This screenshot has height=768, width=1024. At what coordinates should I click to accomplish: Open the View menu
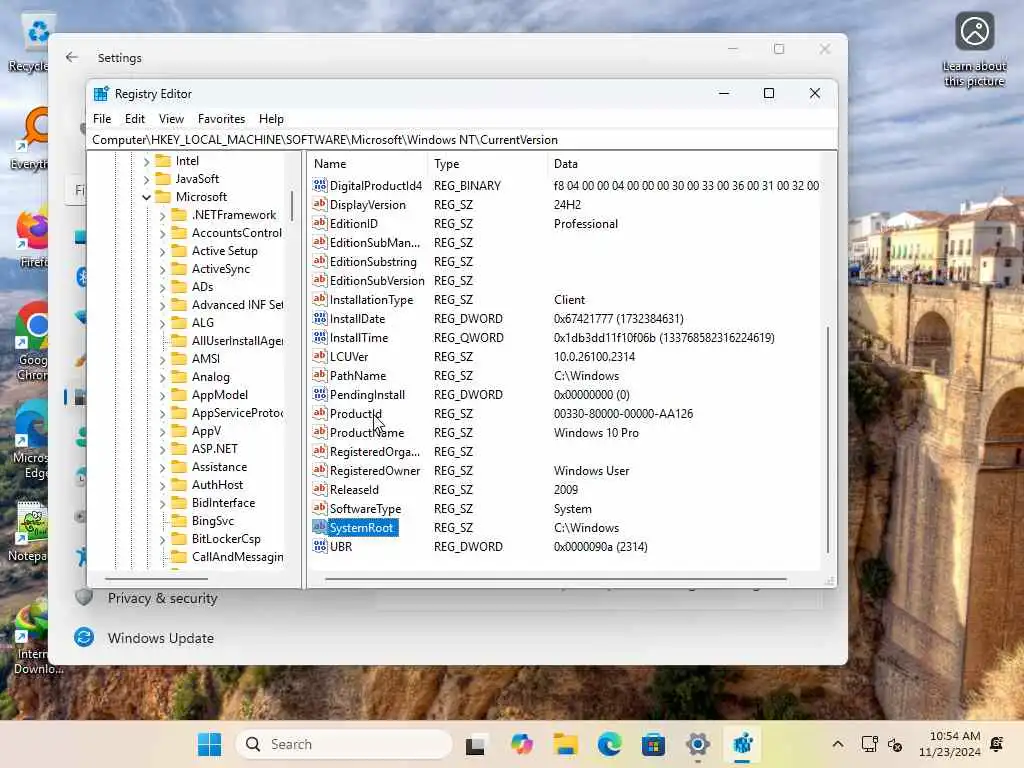click(x=171, y=119)
